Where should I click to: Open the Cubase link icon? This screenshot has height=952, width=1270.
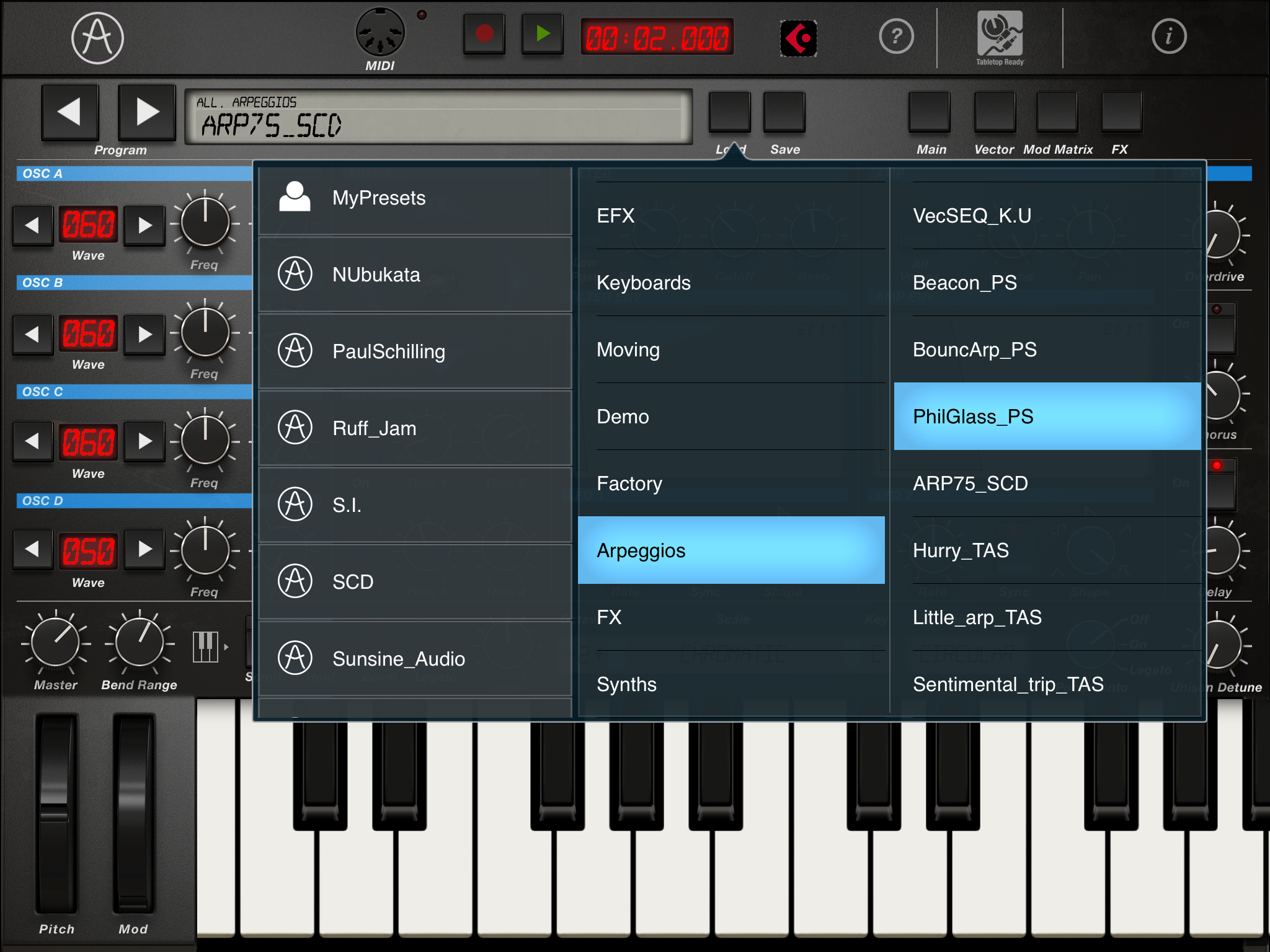pyautogui.click(x=798, y=38)
